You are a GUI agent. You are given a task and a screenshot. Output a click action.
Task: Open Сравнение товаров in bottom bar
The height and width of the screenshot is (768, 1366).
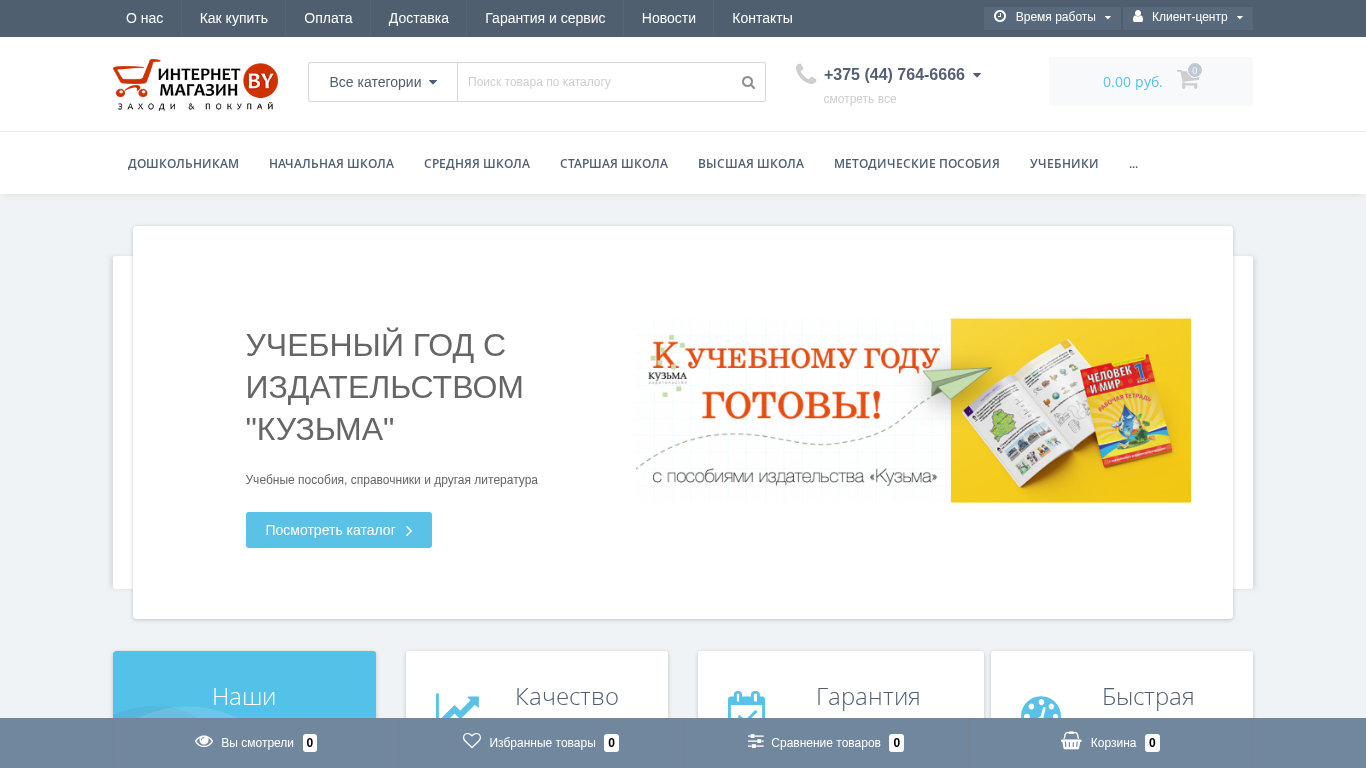point(826,743)
